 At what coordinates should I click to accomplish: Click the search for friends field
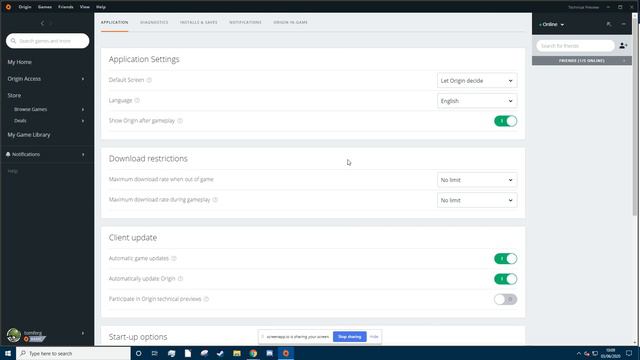576,46
